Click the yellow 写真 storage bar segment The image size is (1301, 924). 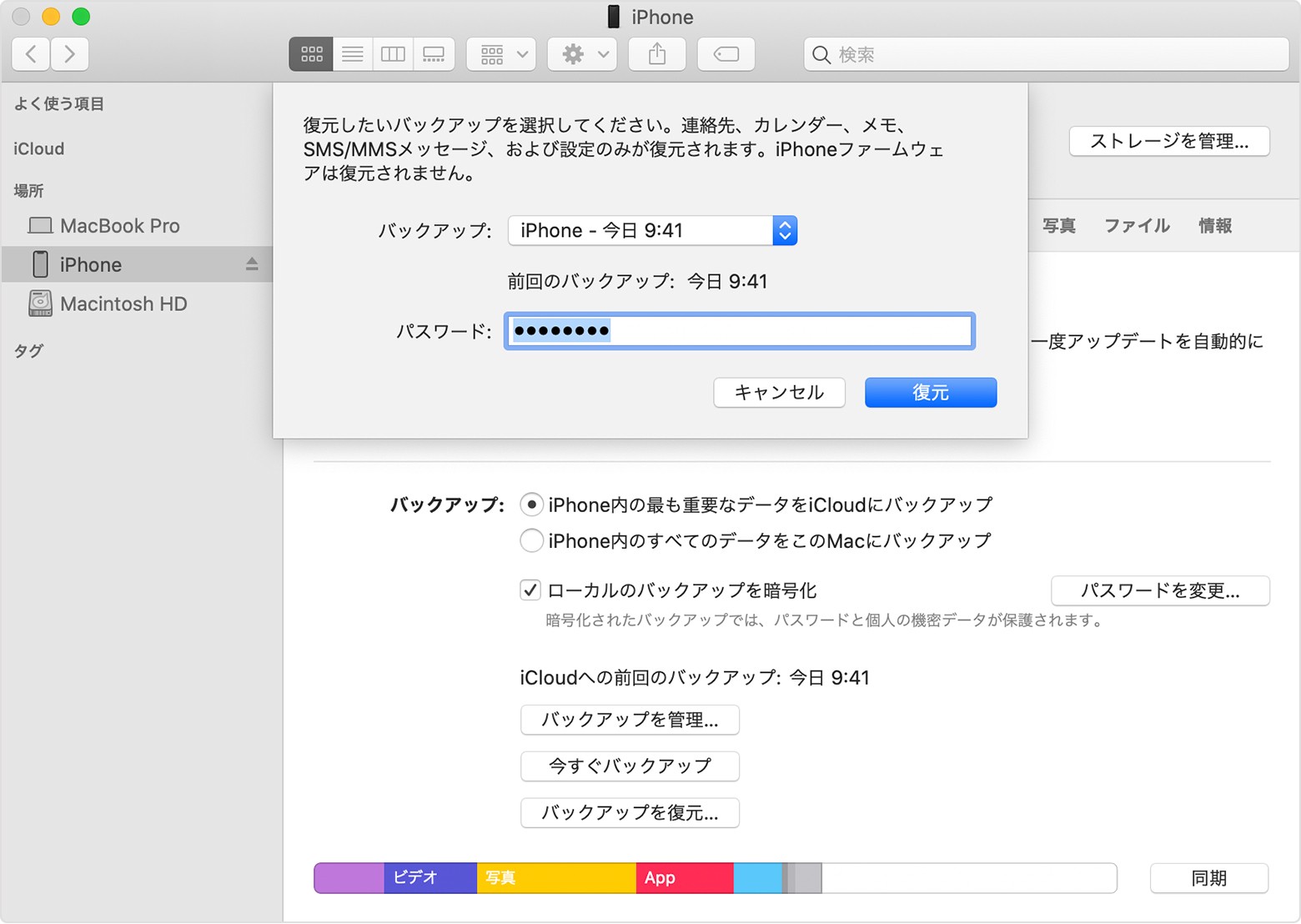coord(555,878)
